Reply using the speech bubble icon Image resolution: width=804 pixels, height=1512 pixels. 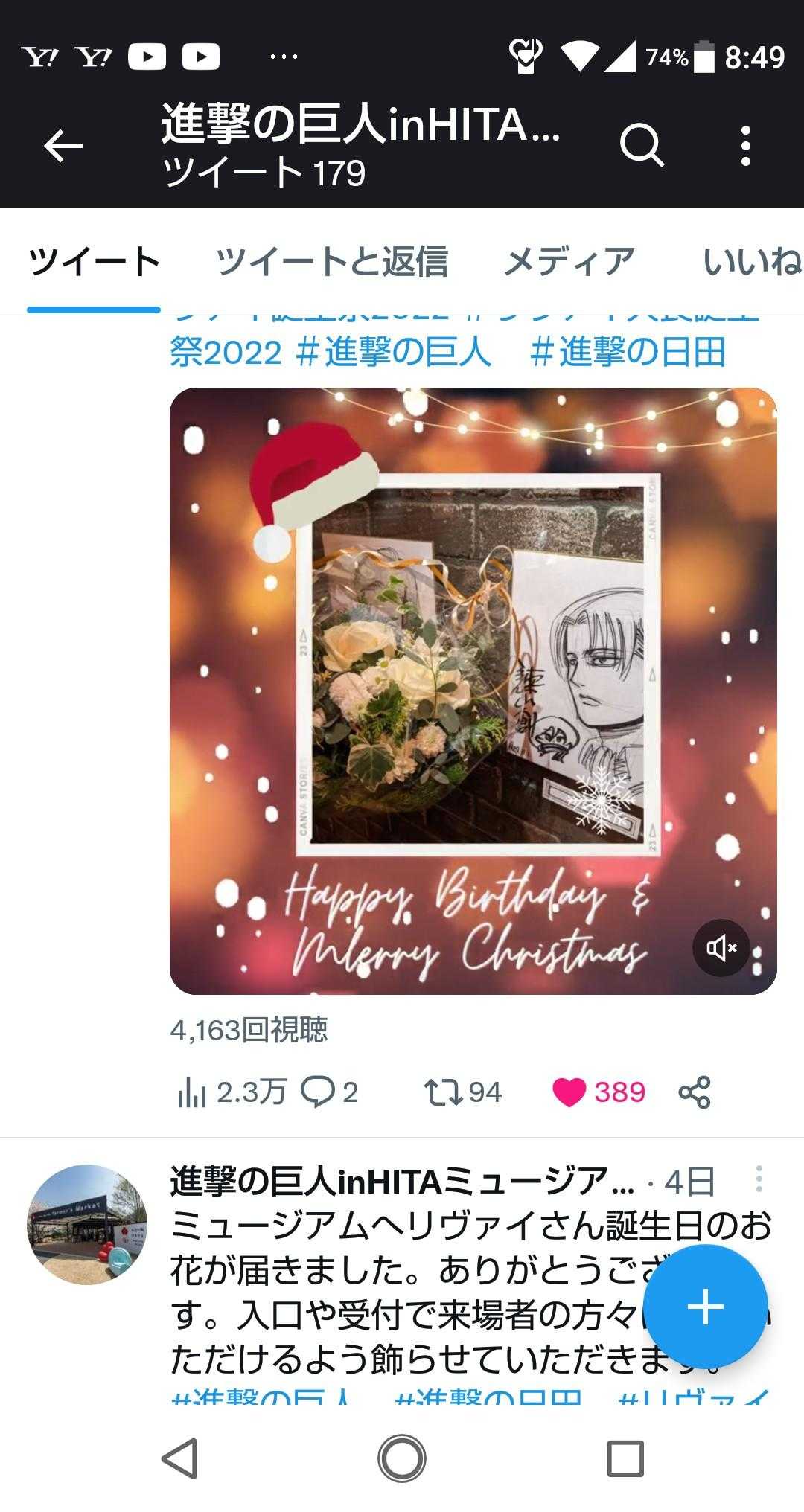318,1092
